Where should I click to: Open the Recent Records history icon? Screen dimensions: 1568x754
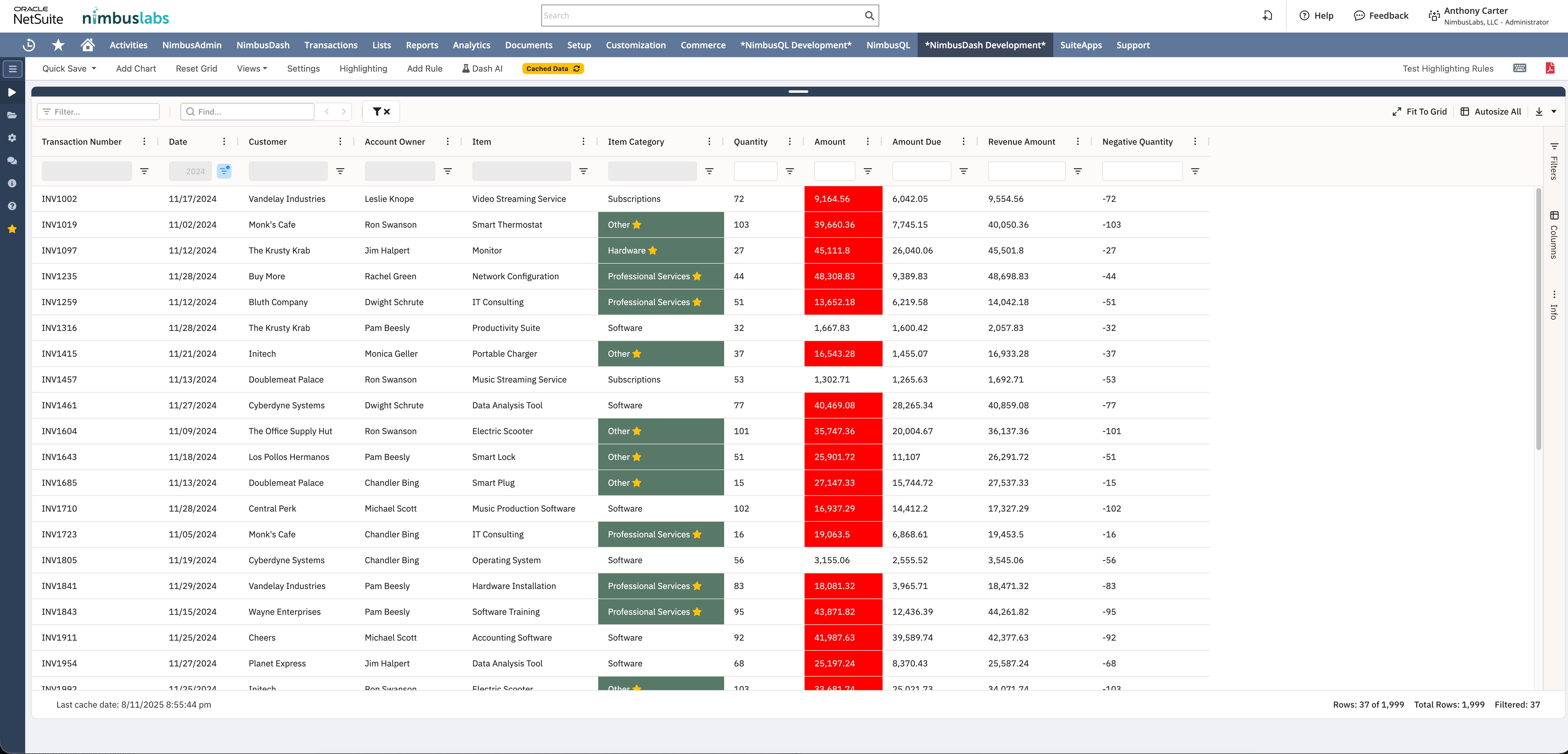[x=29, y=45]
